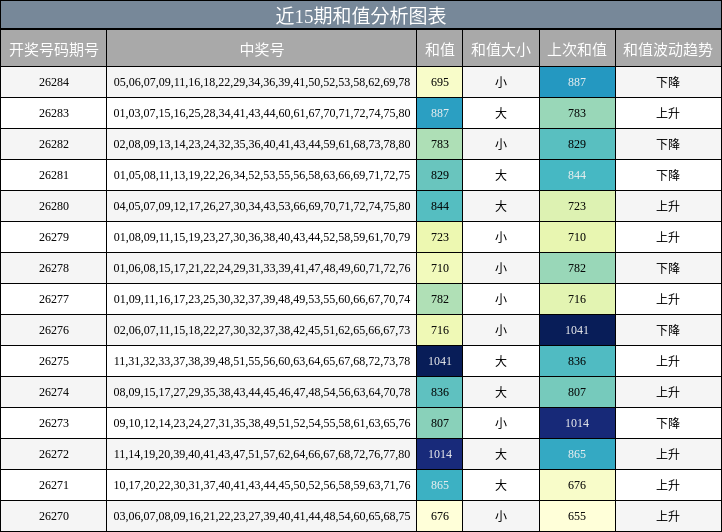
Task: Click winning numbers starting 10,17,20,22,30
Action: (x=262, y=485)
